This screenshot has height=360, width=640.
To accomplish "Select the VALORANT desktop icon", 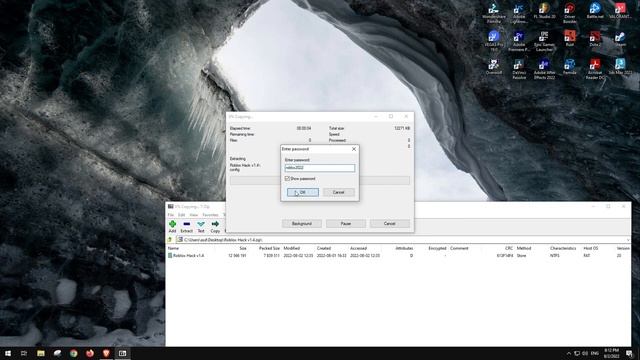I will coord(620,11).
